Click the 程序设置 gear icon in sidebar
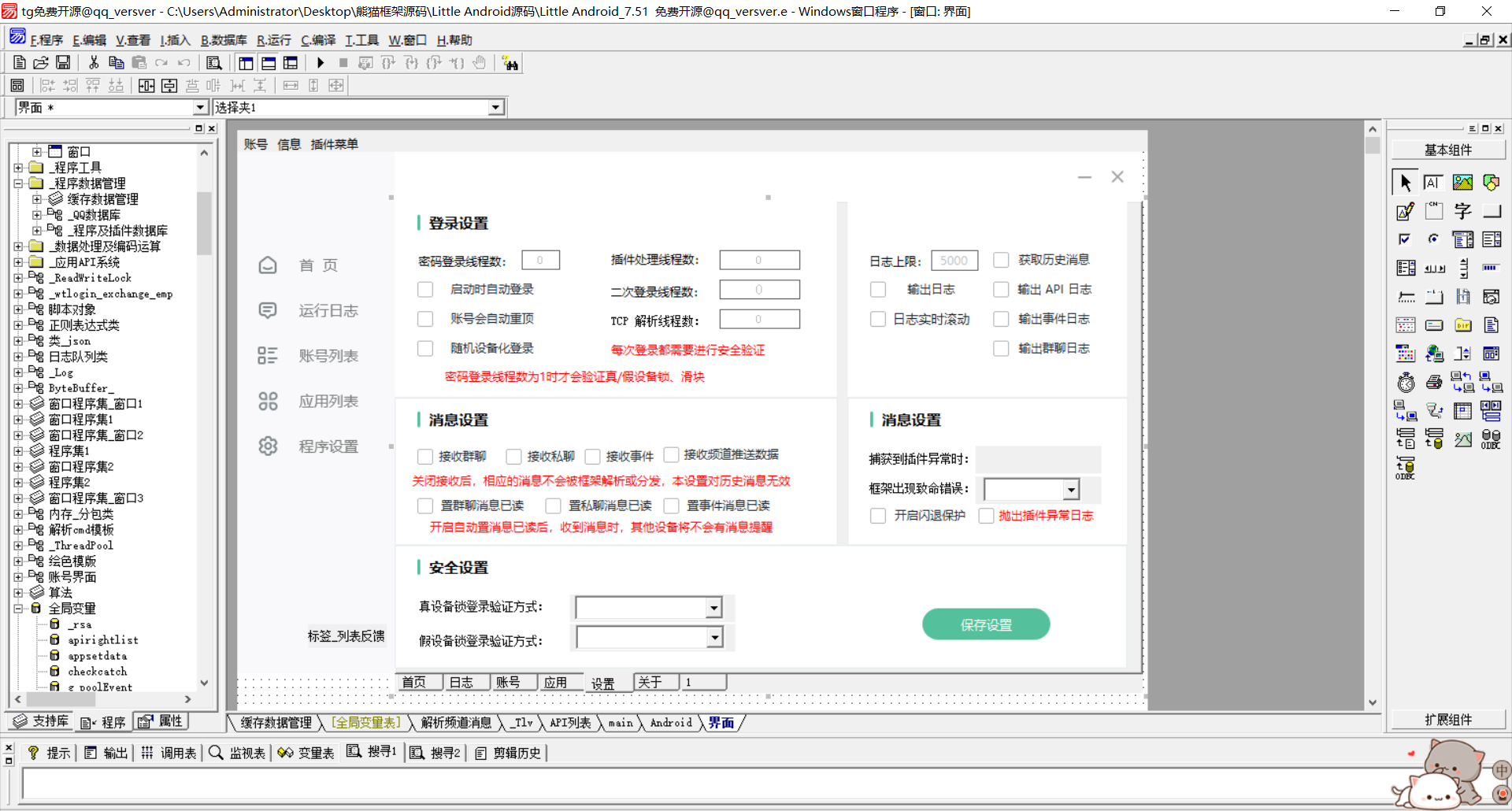 pos(268,446)
